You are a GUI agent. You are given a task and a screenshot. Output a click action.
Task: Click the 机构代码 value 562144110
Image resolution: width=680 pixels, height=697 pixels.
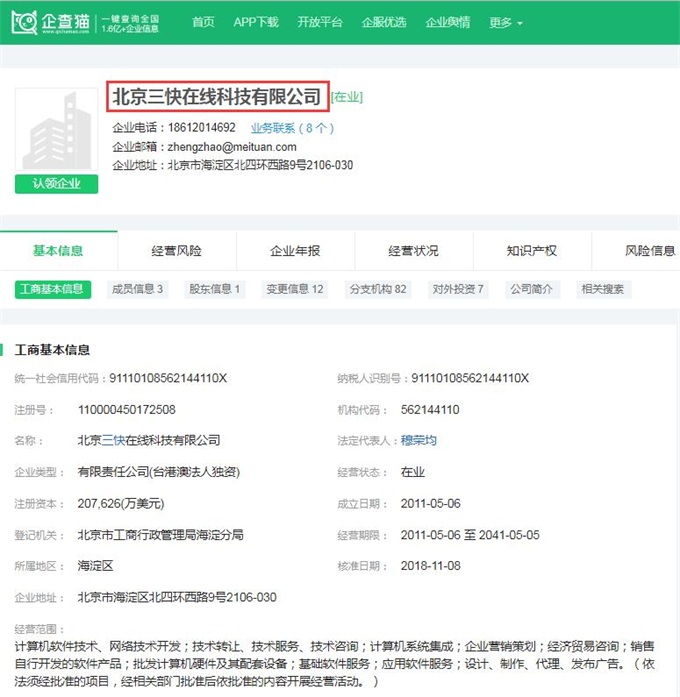pos(430,409)
